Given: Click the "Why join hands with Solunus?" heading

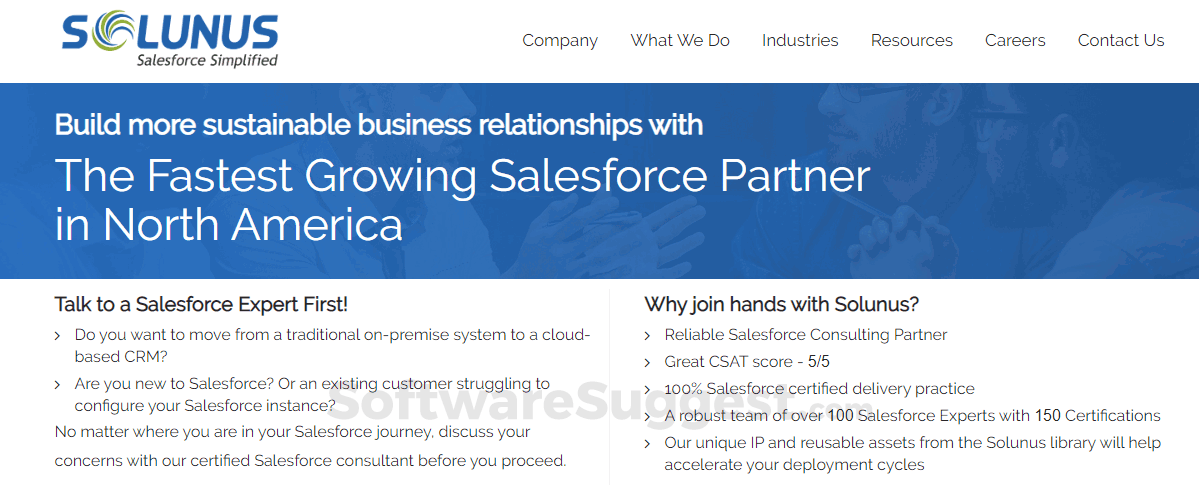Looking at the screenshot, I should pyautogui.click(x=781, y=304).
